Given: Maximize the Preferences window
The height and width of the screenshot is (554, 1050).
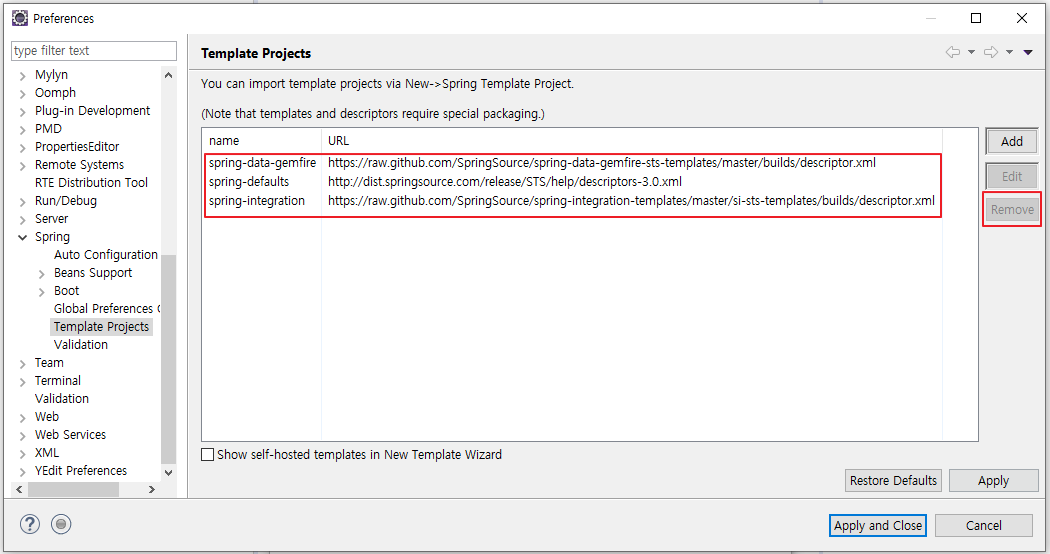Looking at the screenshot, I should (x=976, y=18).
